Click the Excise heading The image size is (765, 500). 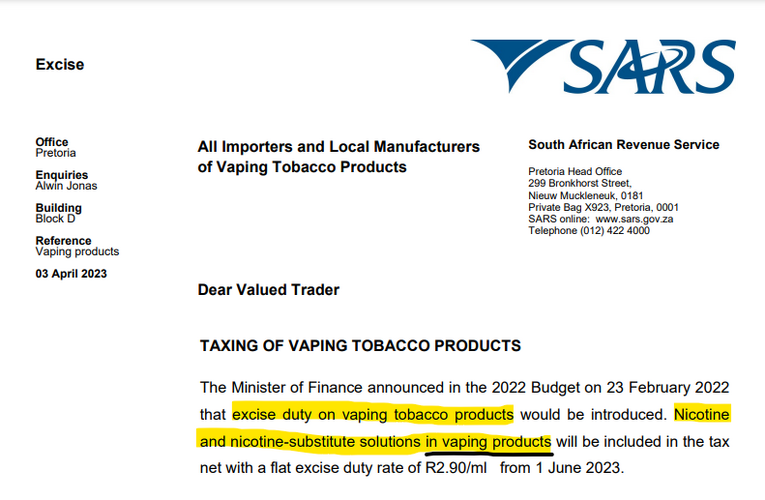(x=60, y=64)
